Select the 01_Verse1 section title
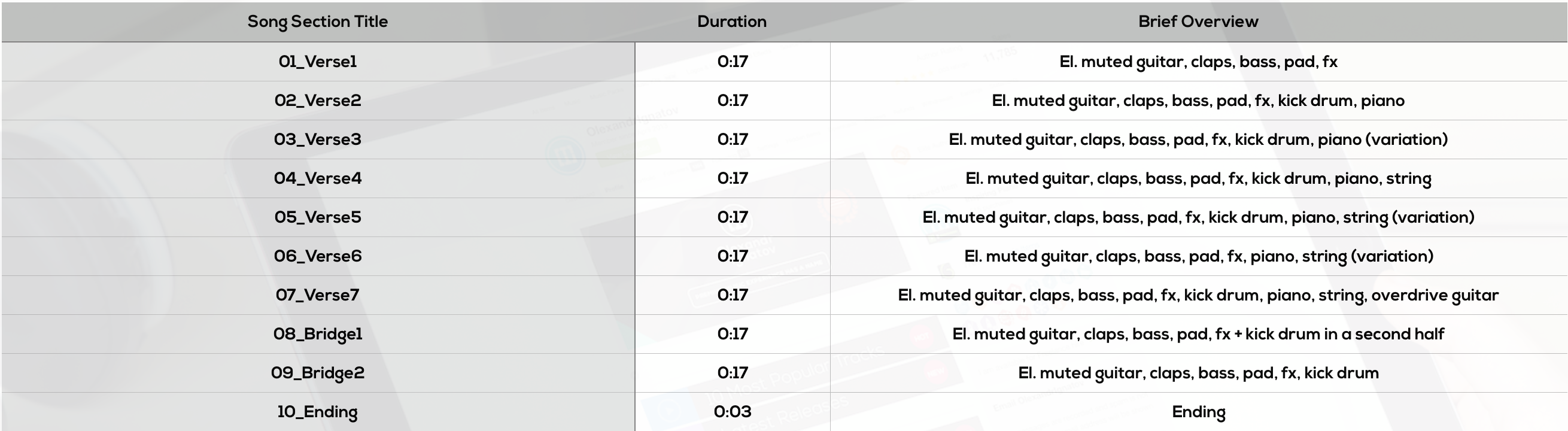This screenshot has height=431, width=1568. [317, 62]
